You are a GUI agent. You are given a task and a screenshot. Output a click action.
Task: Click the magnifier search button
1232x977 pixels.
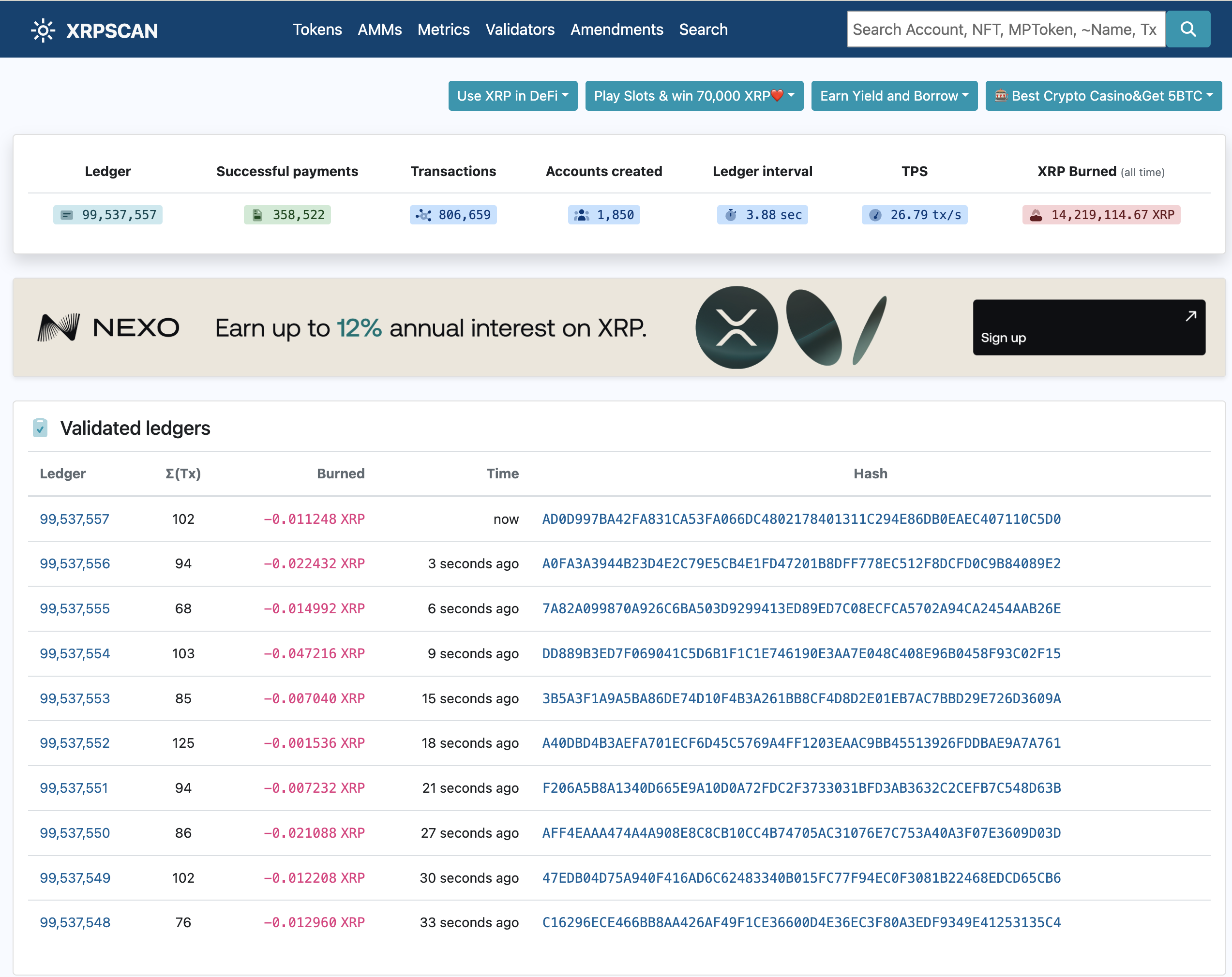point(1188,29)
